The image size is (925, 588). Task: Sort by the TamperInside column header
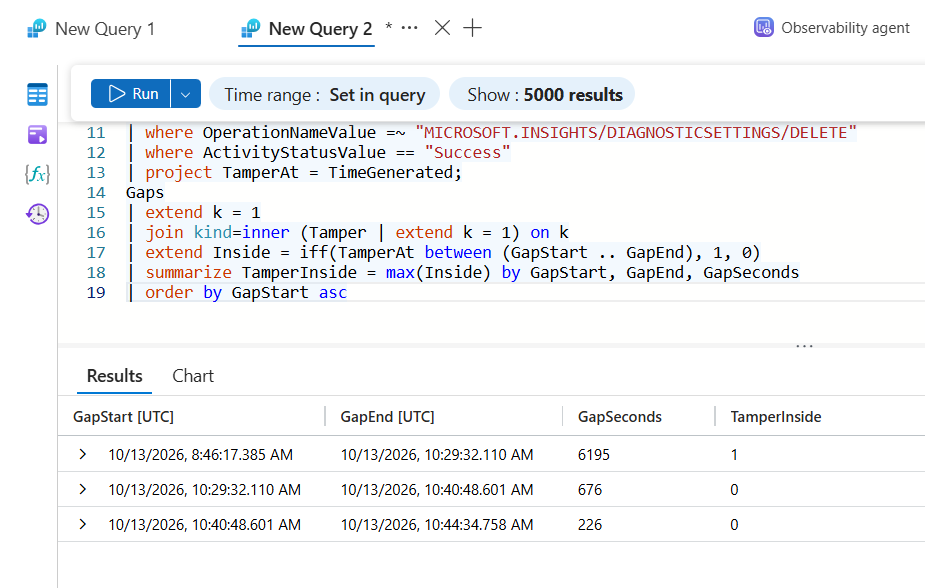point(776,416)
